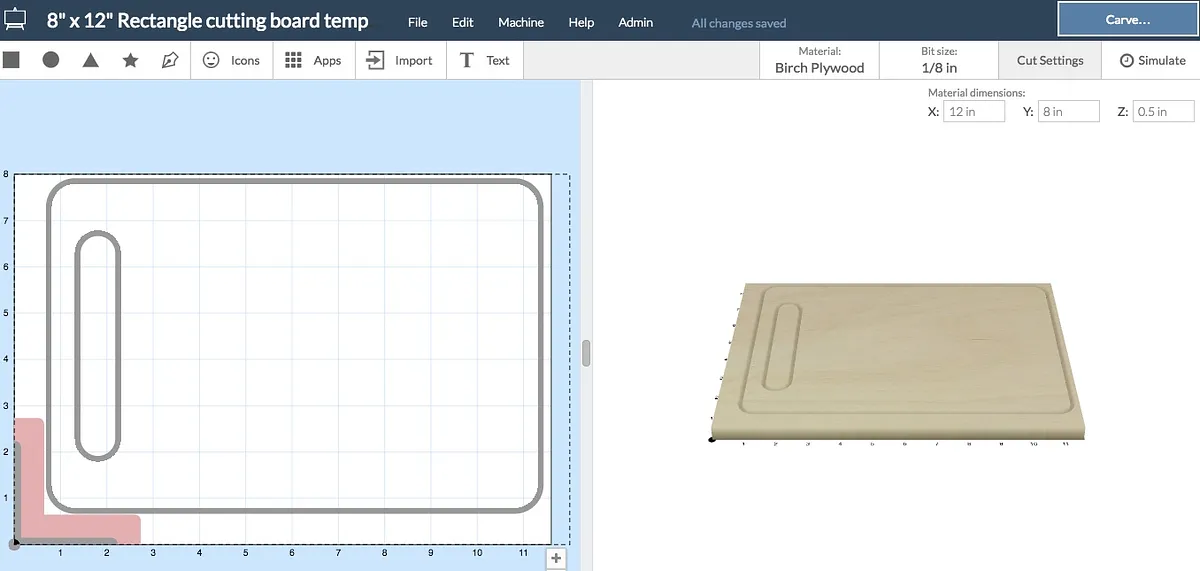The height and width of the screenshot is (571, 1200).
Task: Select the circle shape tool
Action: point(50,60)
